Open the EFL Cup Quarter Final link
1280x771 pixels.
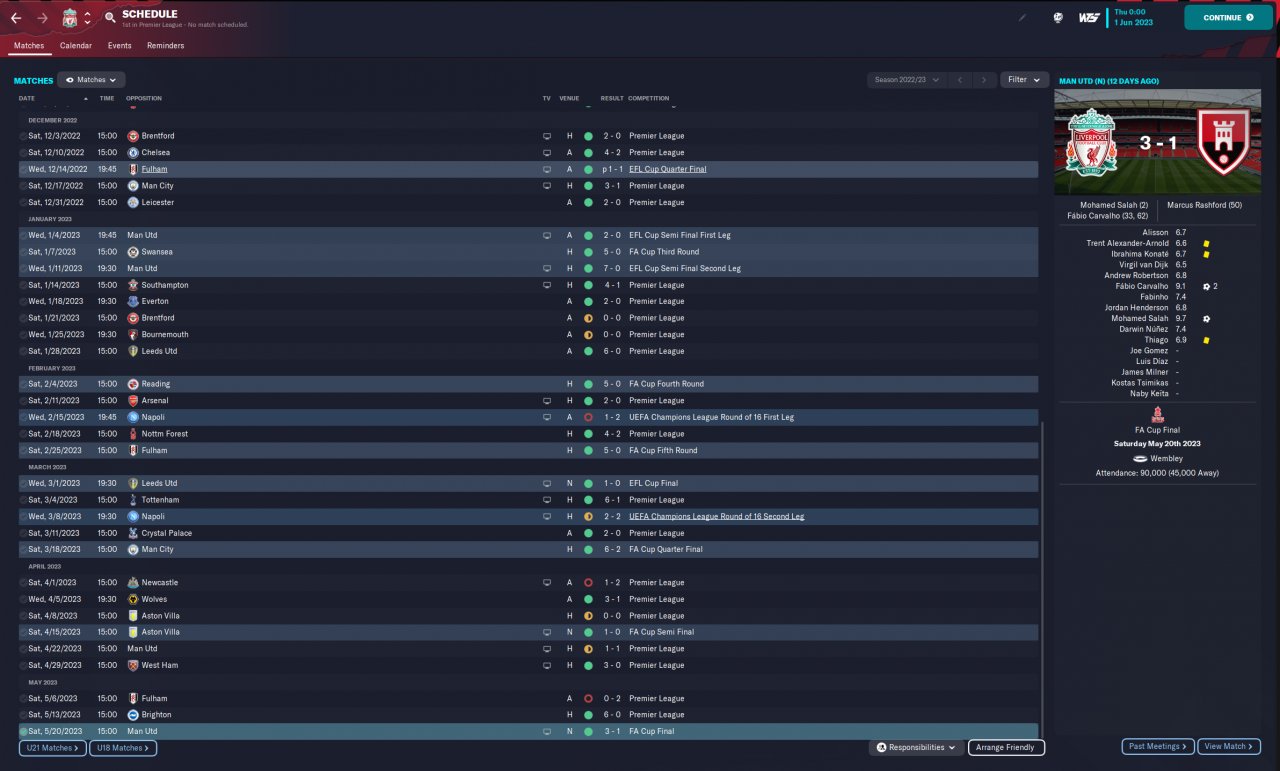(667, 169)
